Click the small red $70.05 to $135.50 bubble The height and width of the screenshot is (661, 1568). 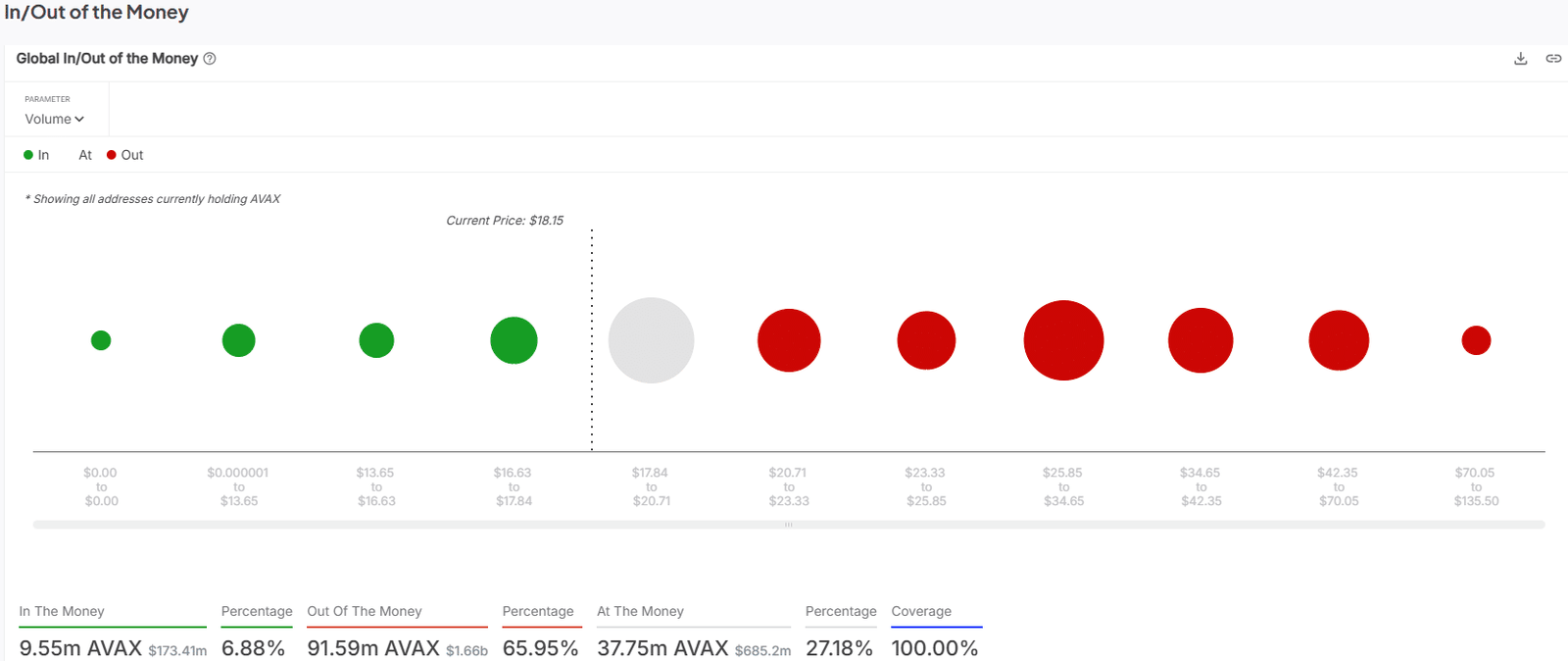pos(1476,340)
